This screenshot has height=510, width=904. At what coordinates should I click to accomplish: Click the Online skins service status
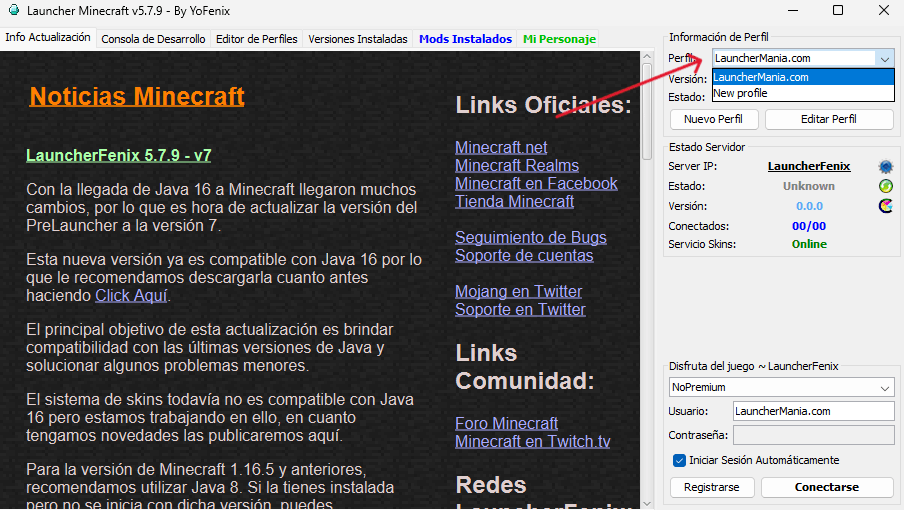click(809, 244)
